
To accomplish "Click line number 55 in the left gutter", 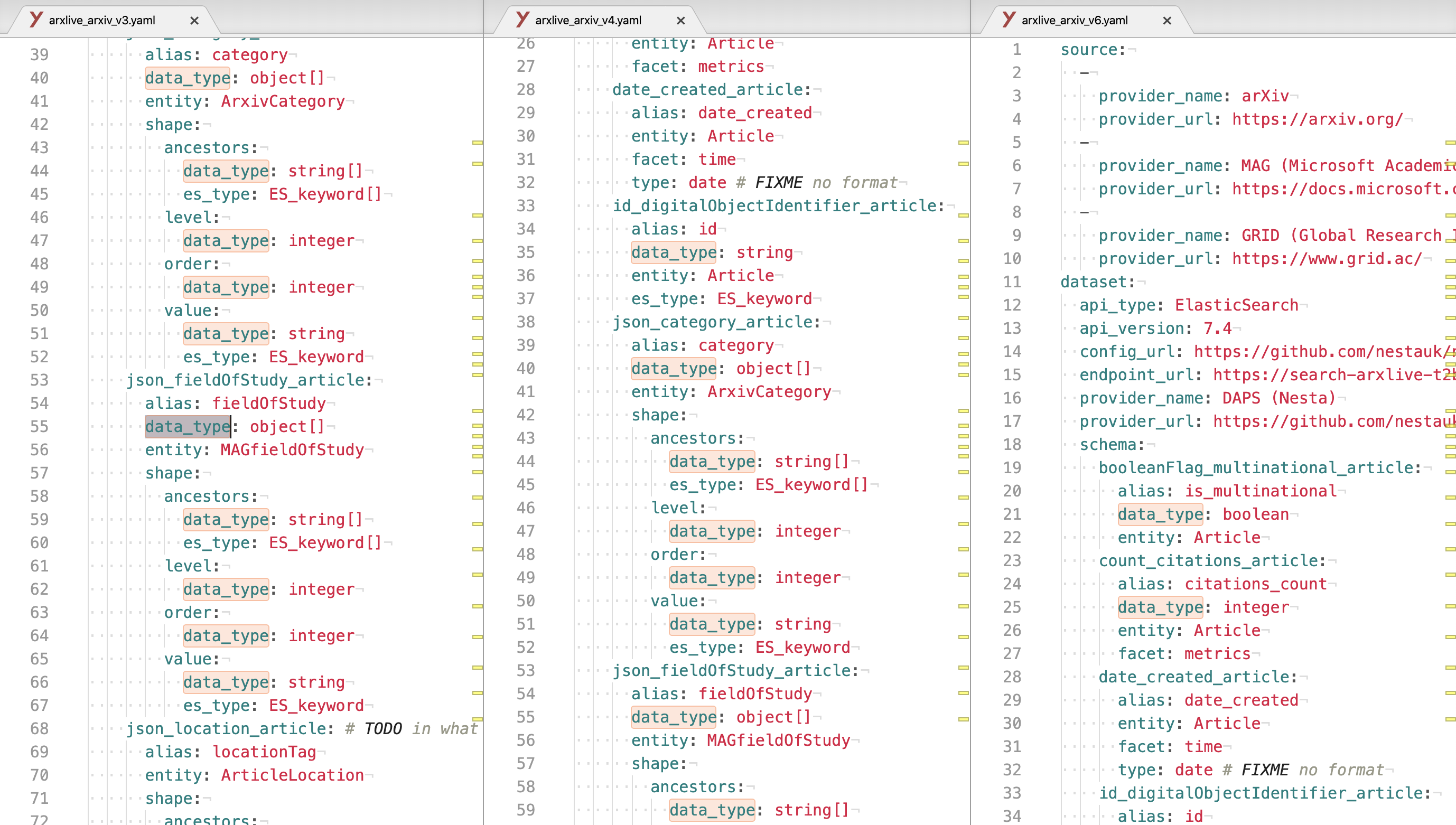I will [x=39, y=427].
